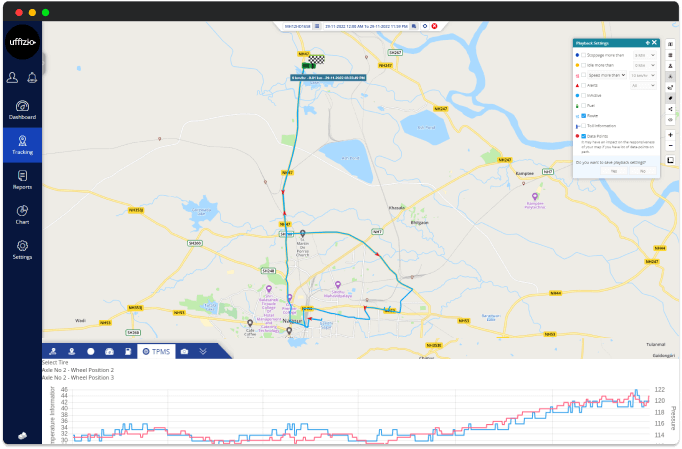Image resolution: width=682 pixels, height=449 pixels.
Task: Click the person marker icon in right toolbar
Action: click(x=670, y=66)
